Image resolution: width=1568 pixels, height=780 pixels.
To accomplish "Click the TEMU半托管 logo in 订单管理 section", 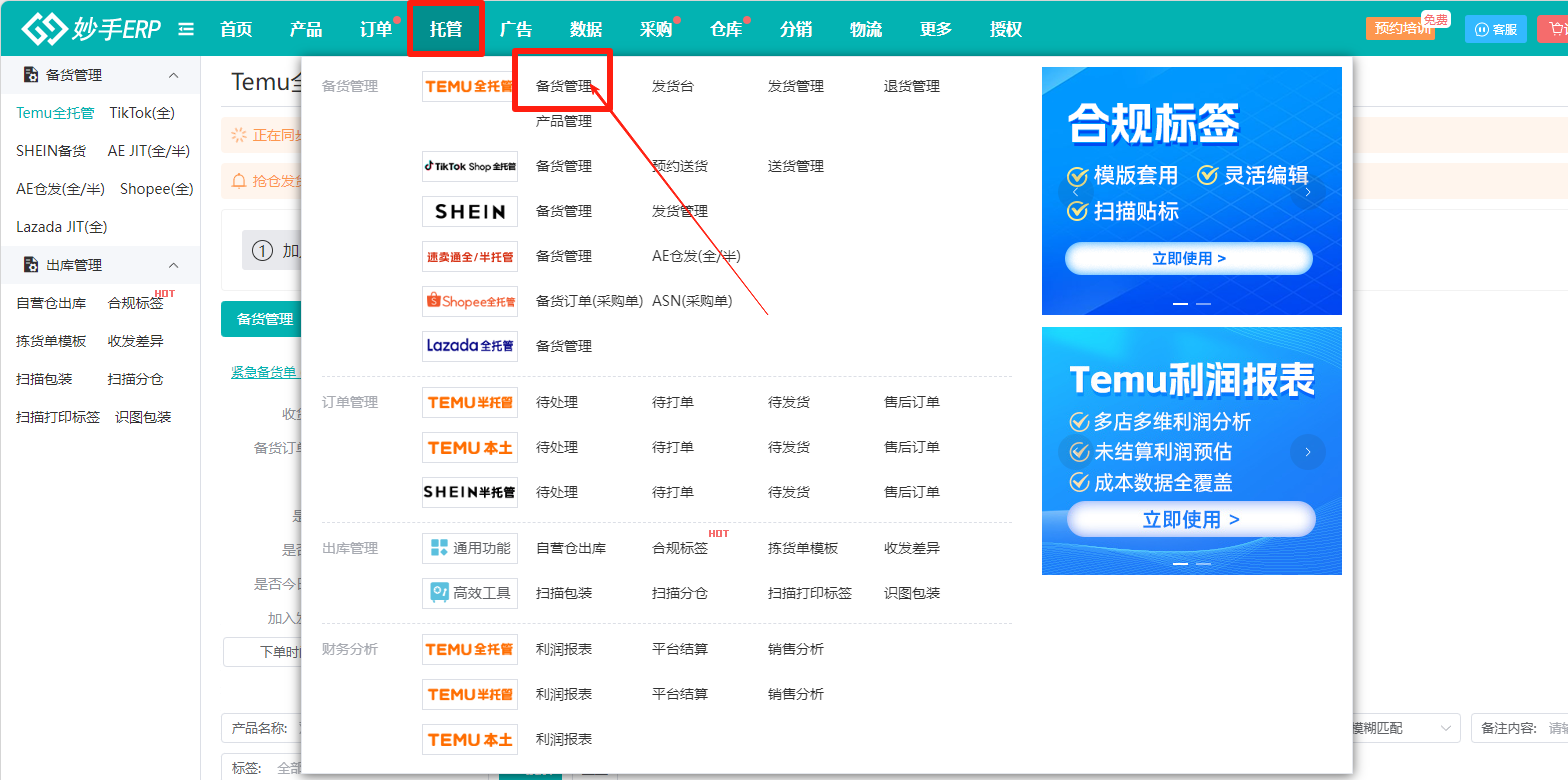I will coord(470,402).
